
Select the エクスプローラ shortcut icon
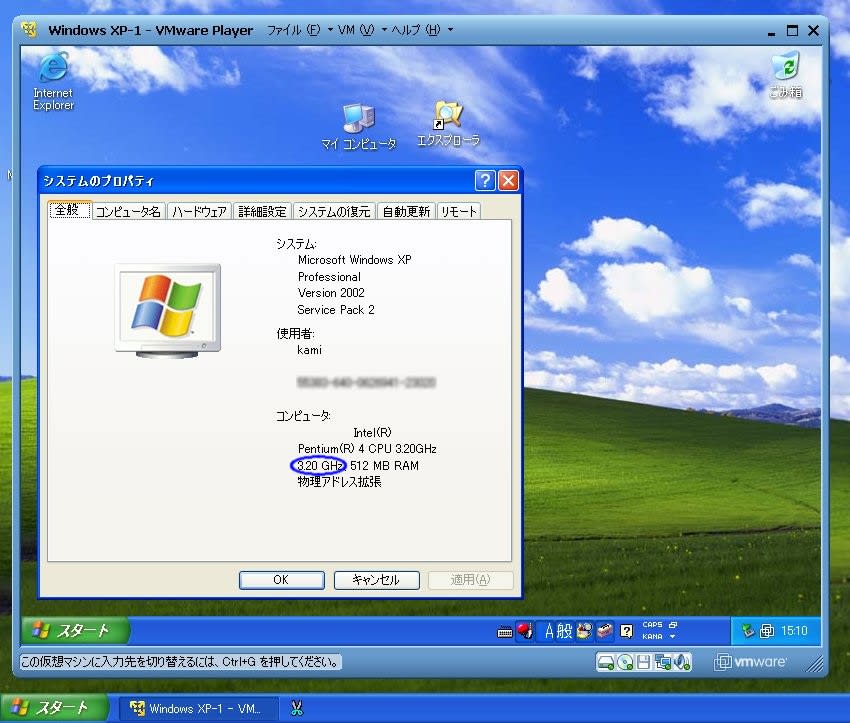[x=448, y=124]
